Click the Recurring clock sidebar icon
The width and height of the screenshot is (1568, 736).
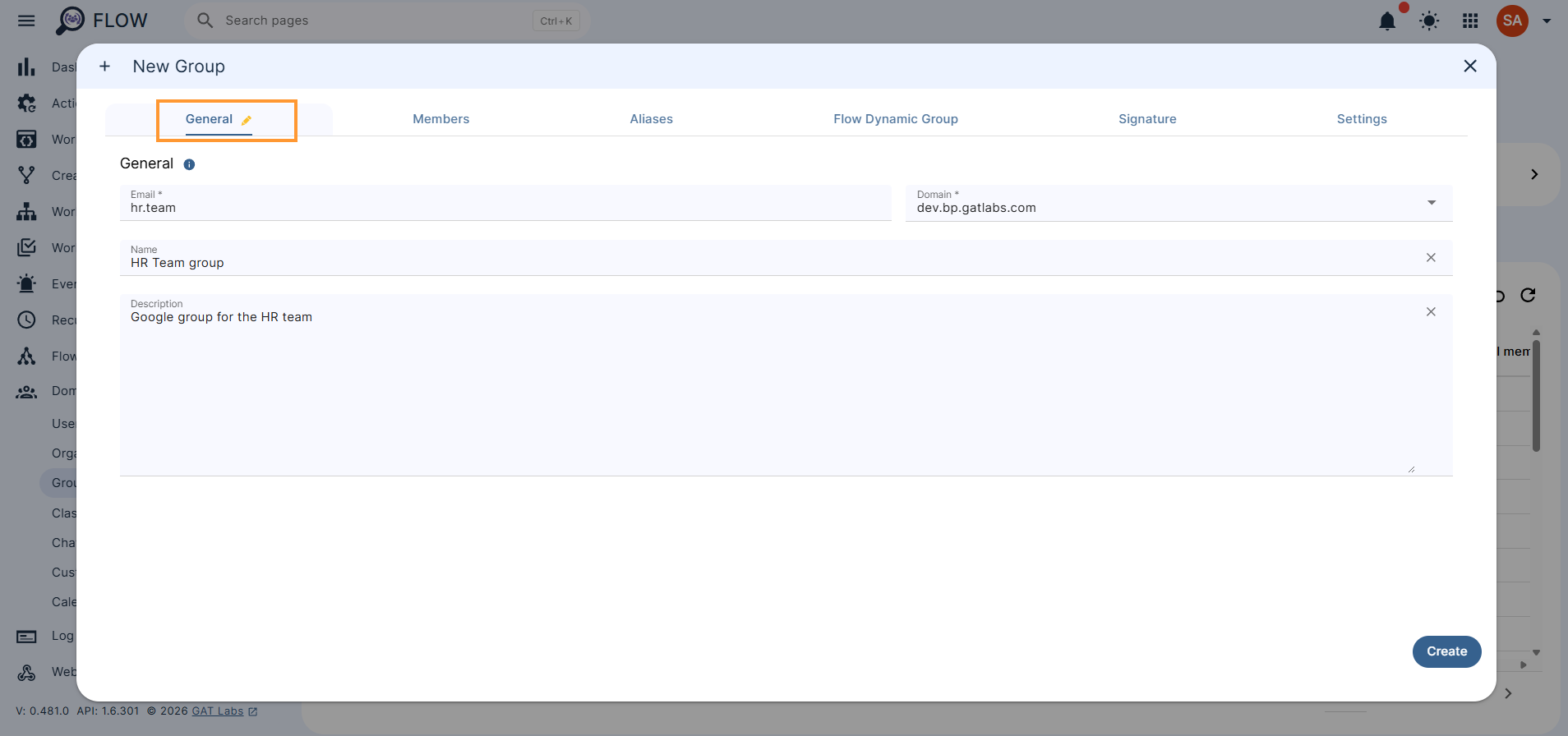[x=26, y=320]
